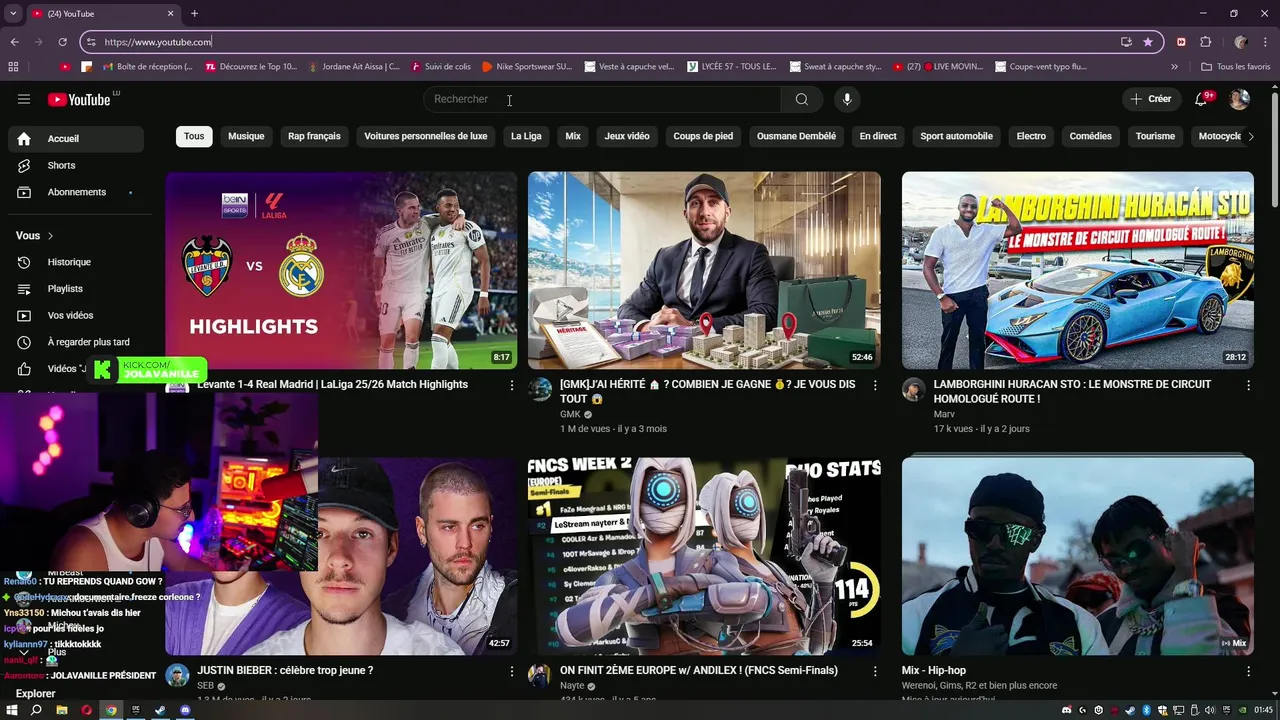Image resolution: width=1280 pixels, height=720 pixels.
Task: Select the La Liga filter chip
Action: click(526, 136)
